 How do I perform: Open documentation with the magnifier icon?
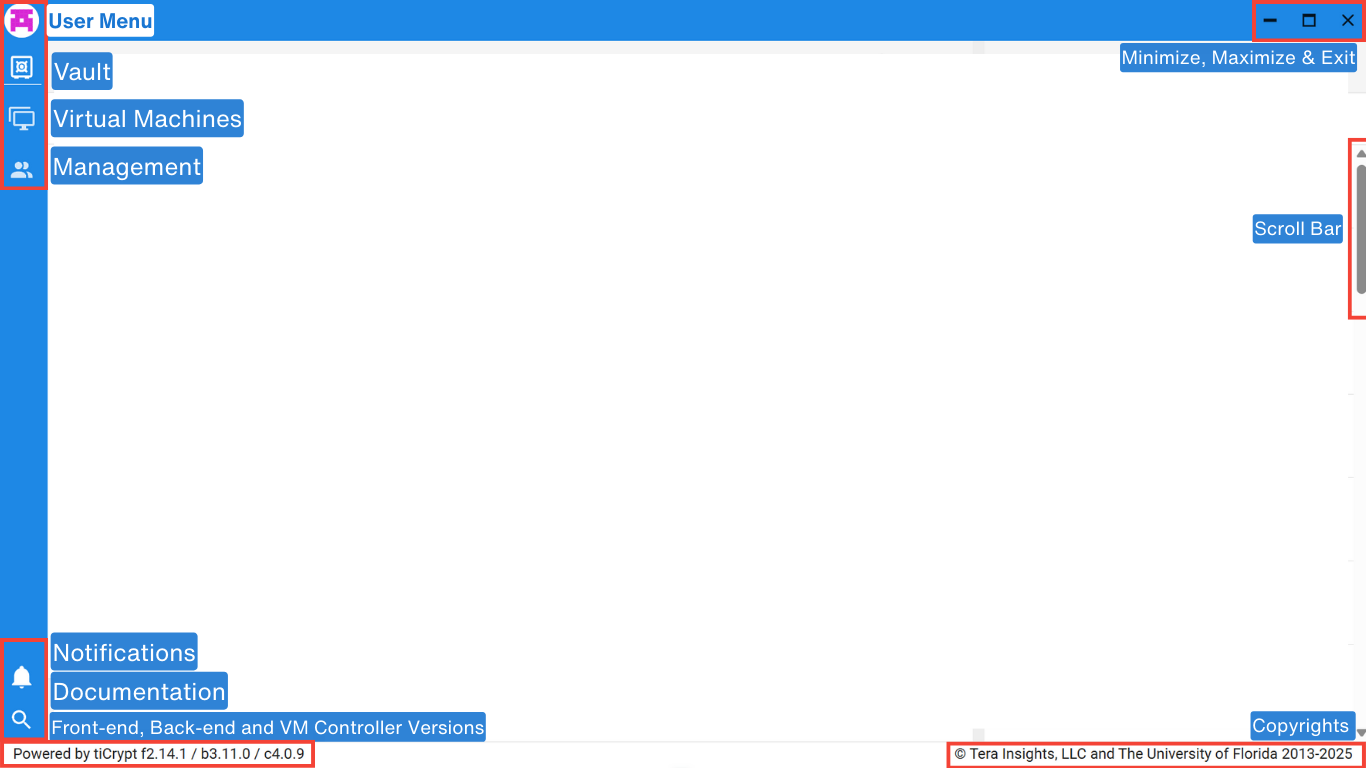point(21,719)
